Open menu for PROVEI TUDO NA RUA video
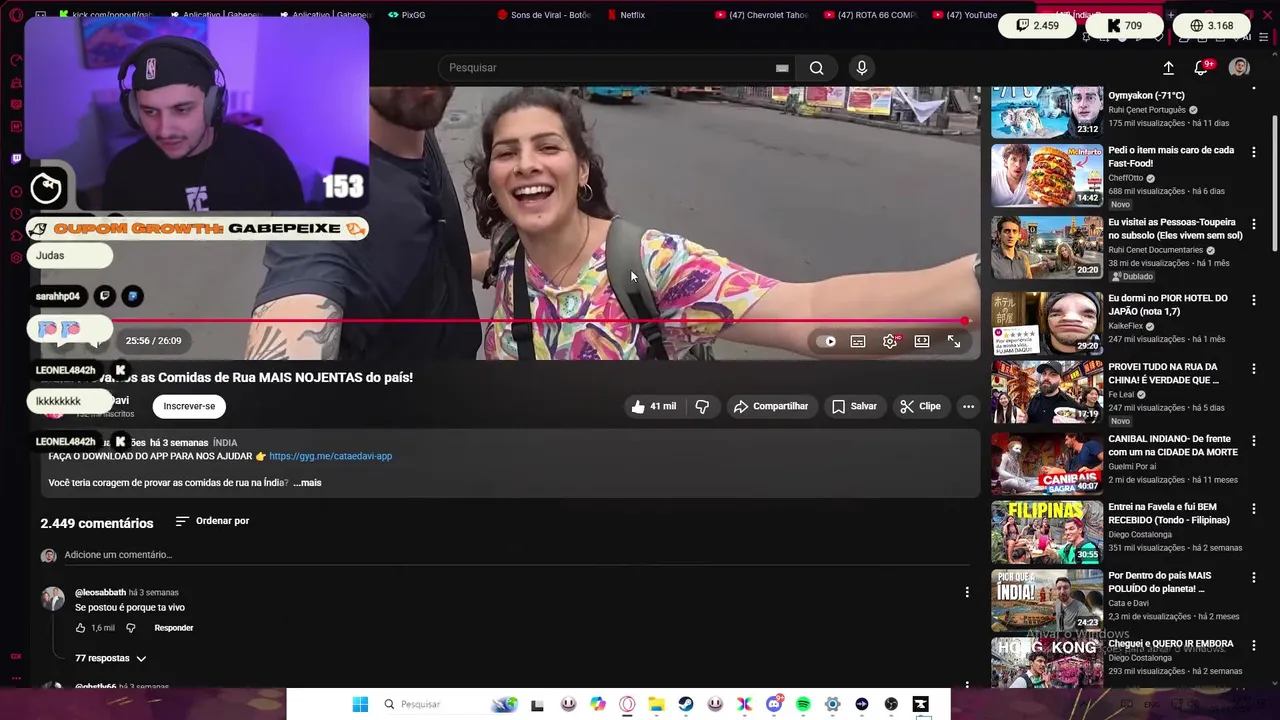Viewport: 1280px width, 720px height. pos(1253,369)
